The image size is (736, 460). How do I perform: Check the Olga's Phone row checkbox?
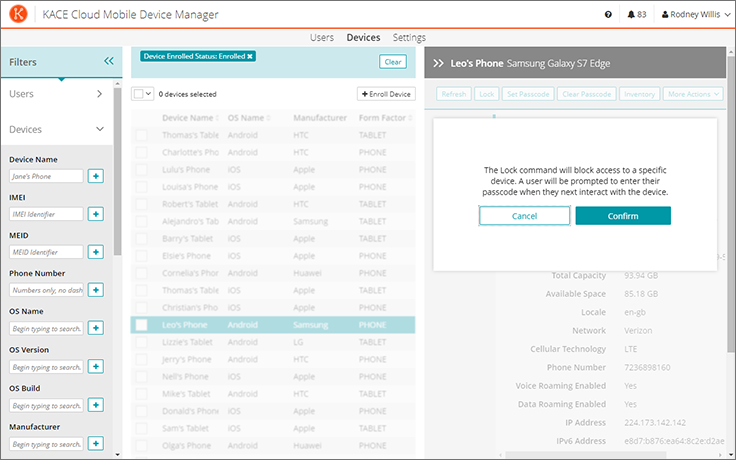[141, 445]
